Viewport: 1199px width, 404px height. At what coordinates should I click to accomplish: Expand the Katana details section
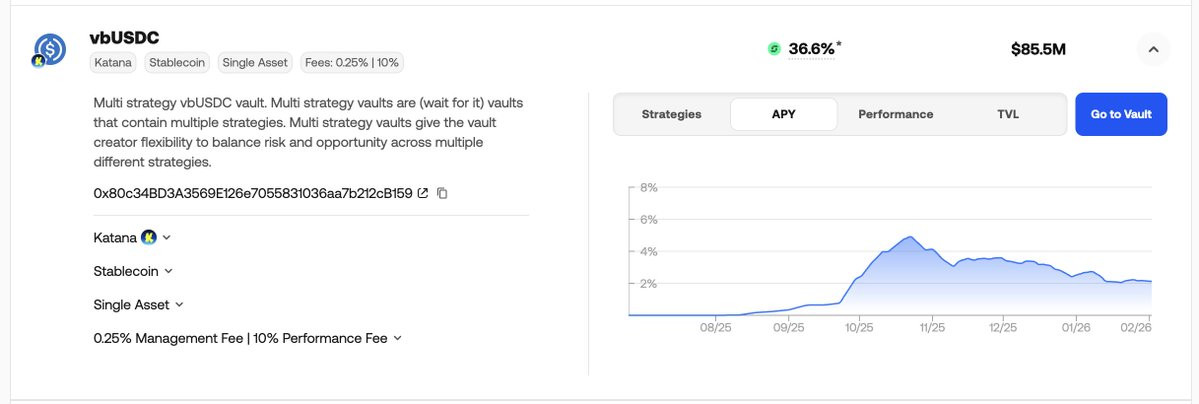click(x=166, y=237)
